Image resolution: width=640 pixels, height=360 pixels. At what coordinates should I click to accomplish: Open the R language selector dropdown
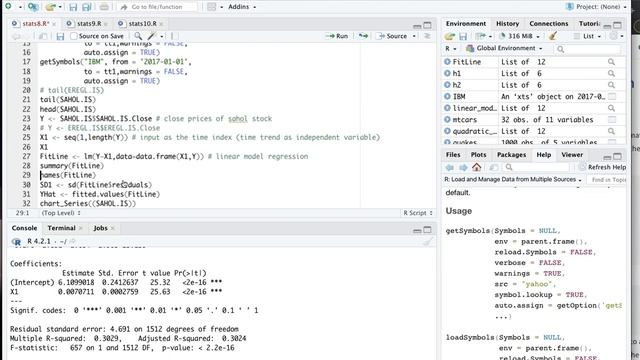pos(451,49)
